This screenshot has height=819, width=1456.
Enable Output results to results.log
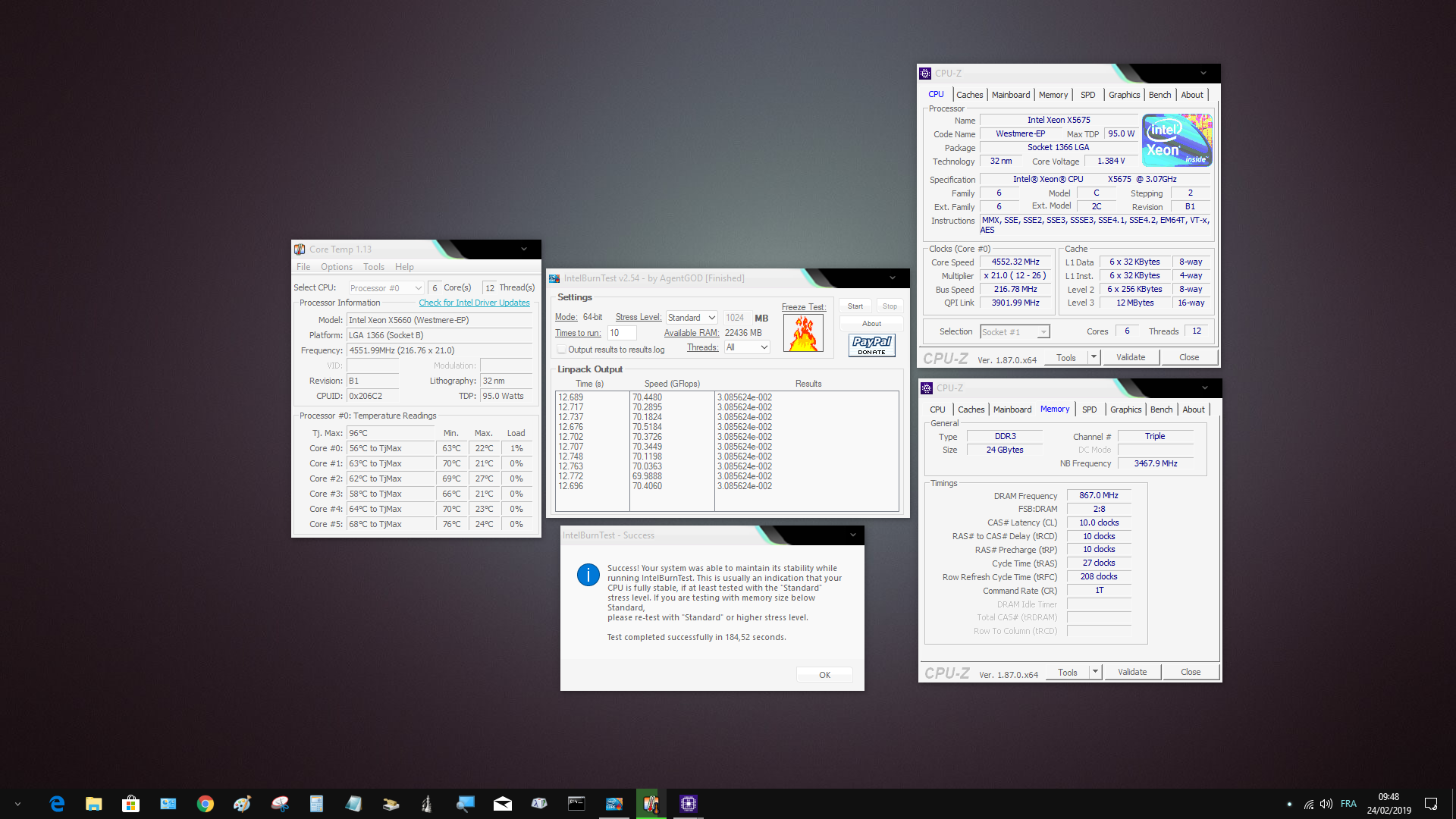pyautogui.click(x=562, y=349)
